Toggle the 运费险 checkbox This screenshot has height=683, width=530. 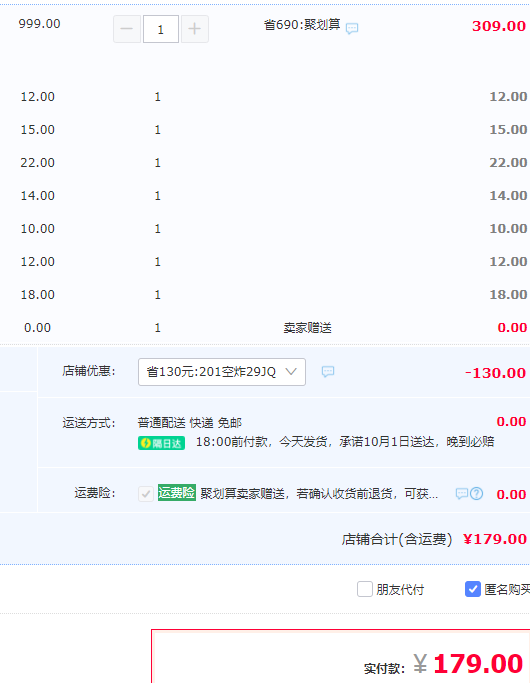(145, 494)
